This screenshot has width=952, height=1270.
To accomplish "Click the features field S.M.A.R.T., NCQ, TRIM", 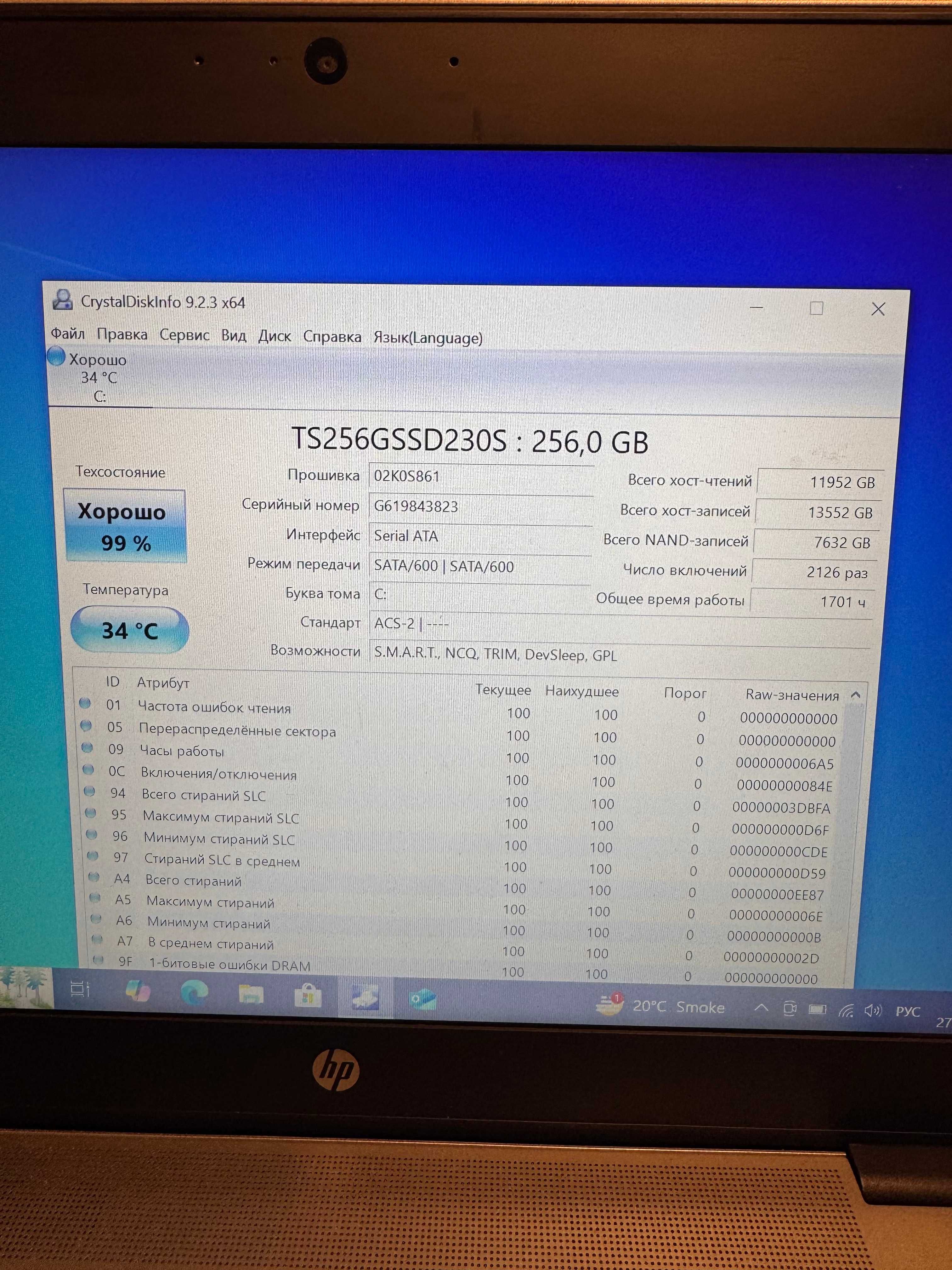I will (619, 655).
